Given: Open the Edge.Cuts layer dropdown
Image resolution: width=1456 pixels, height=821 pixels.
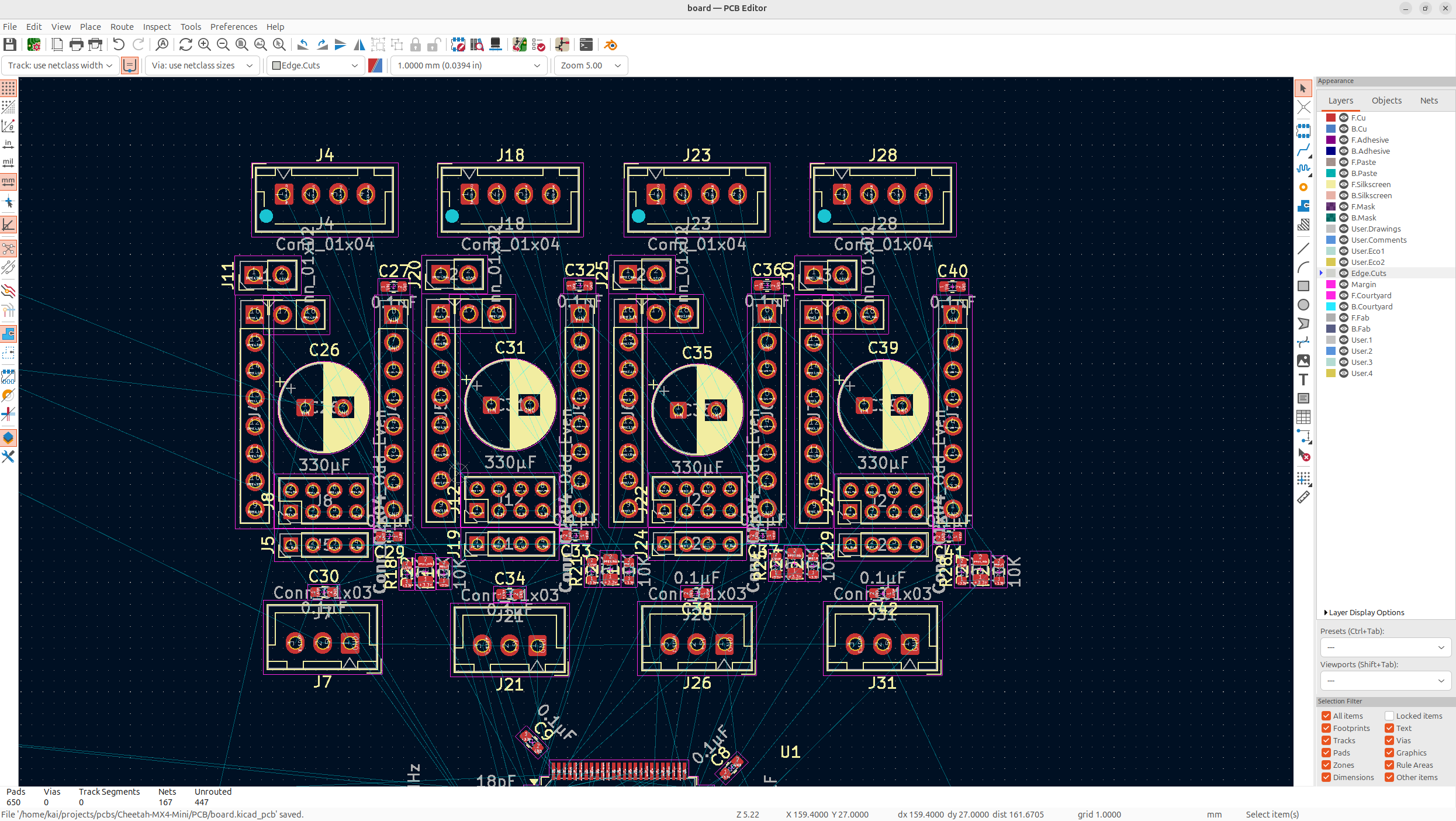Looking at the screenshot, I should coord(316,65).
